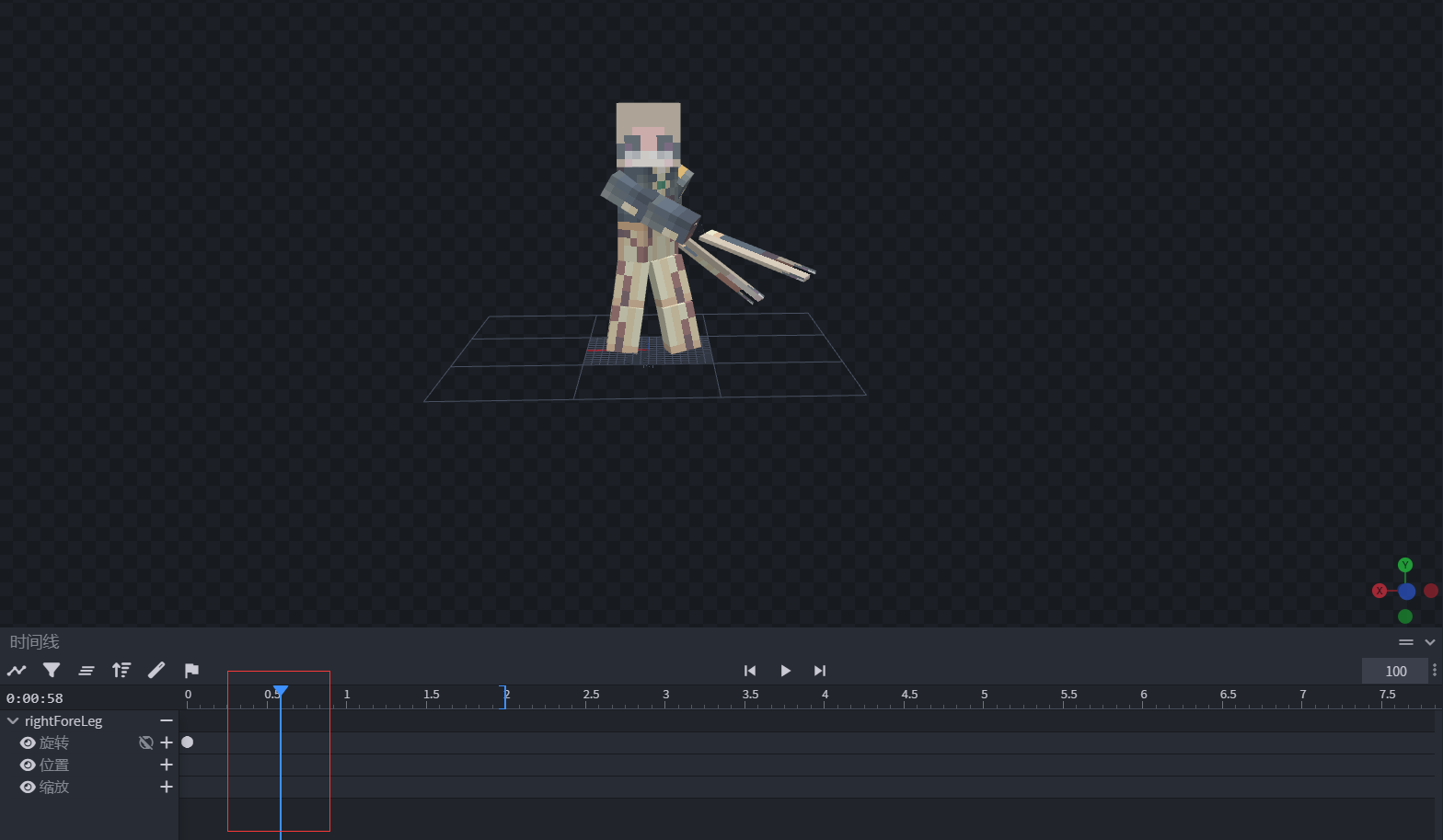Click the blue playhead marker on the ruler
Screen dimensions: 1443x840
281,691
